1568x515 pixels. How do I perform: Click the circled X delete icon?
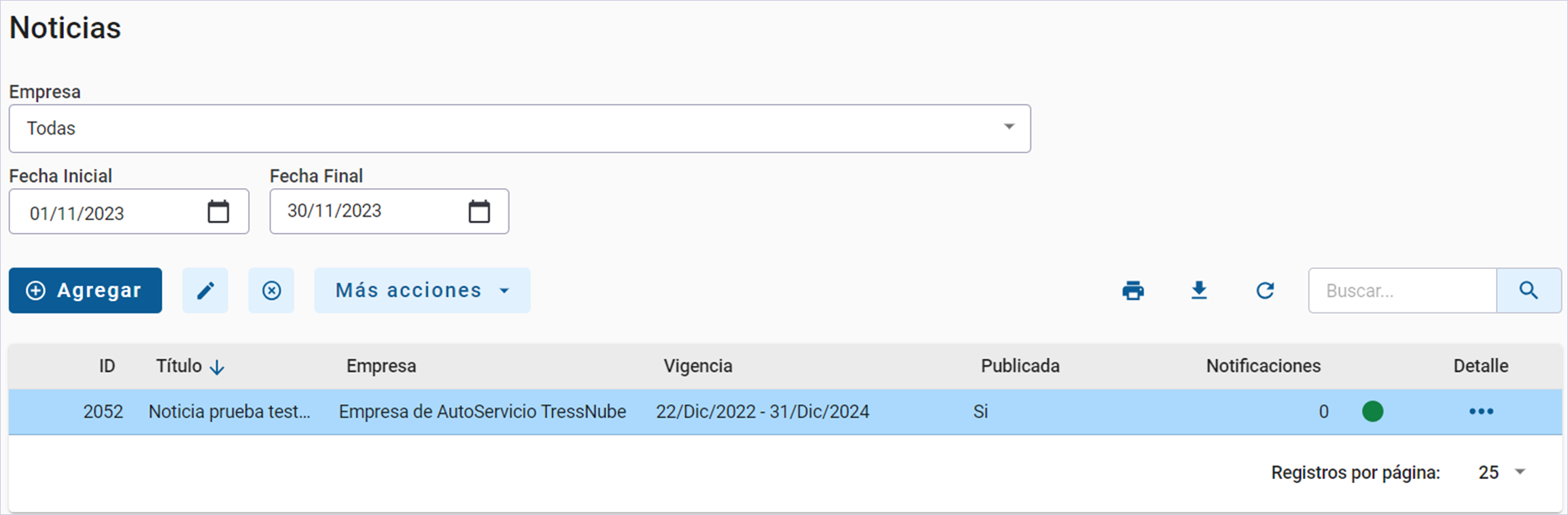click(271, 291)
